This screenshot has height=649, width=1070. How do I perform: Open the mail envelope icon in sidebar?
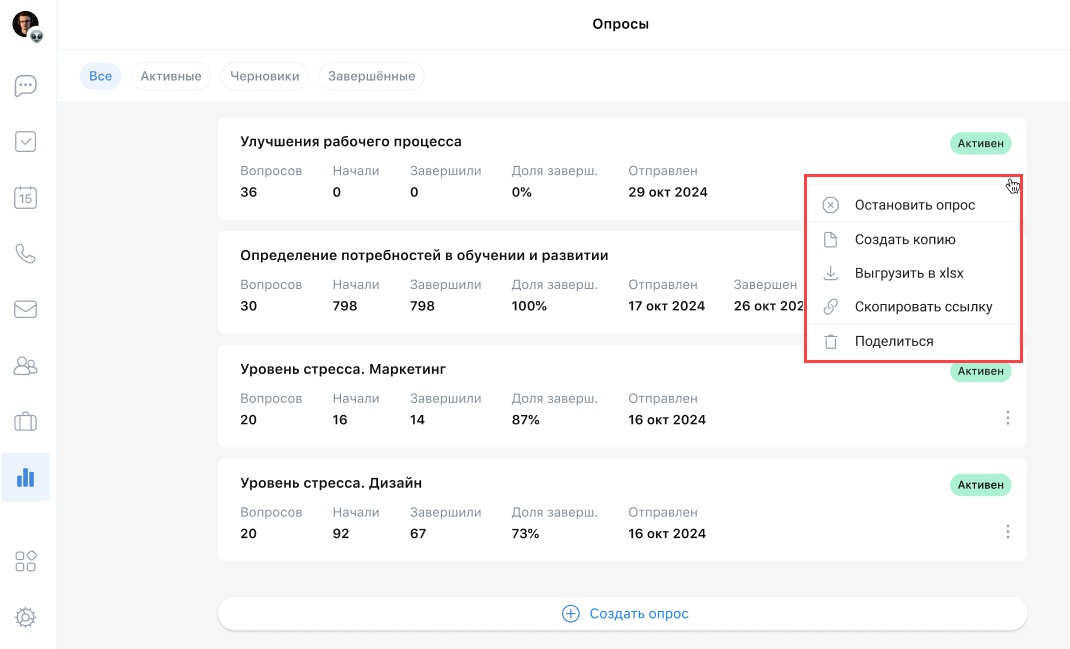coord(26,309)
